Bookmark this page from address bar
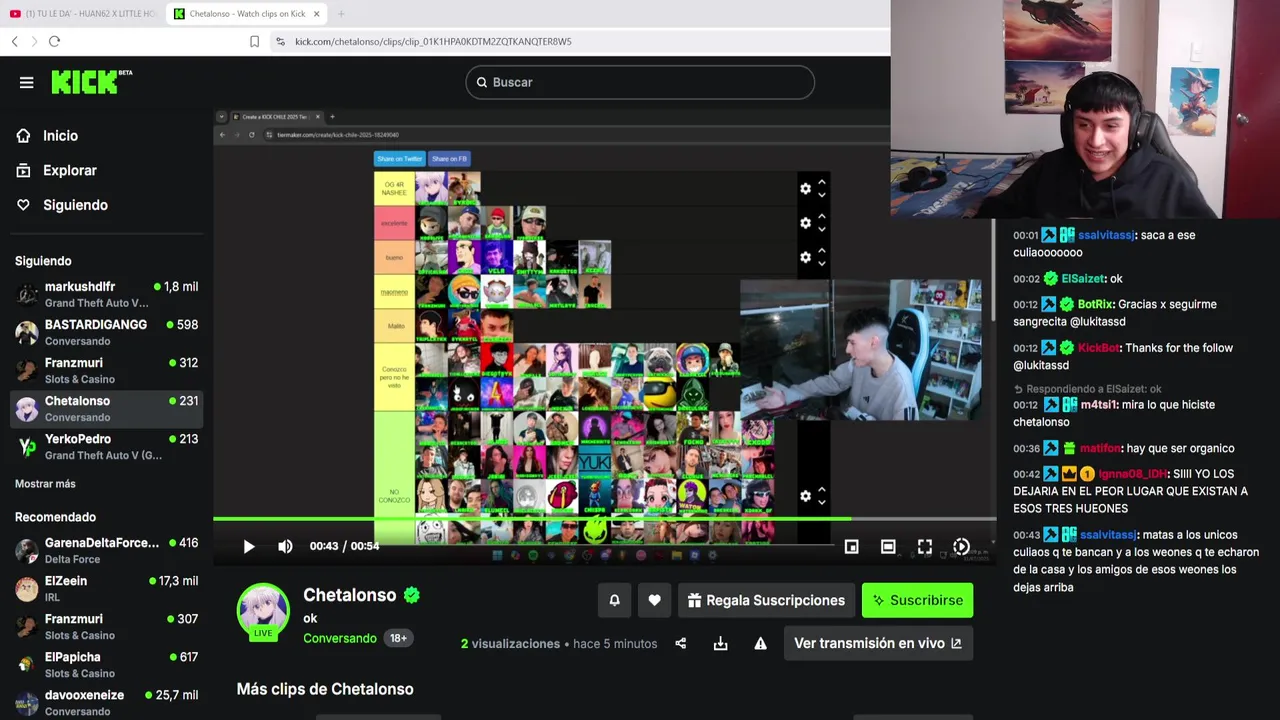Screen dimensions: 1280x720 [x=254, y=41]
